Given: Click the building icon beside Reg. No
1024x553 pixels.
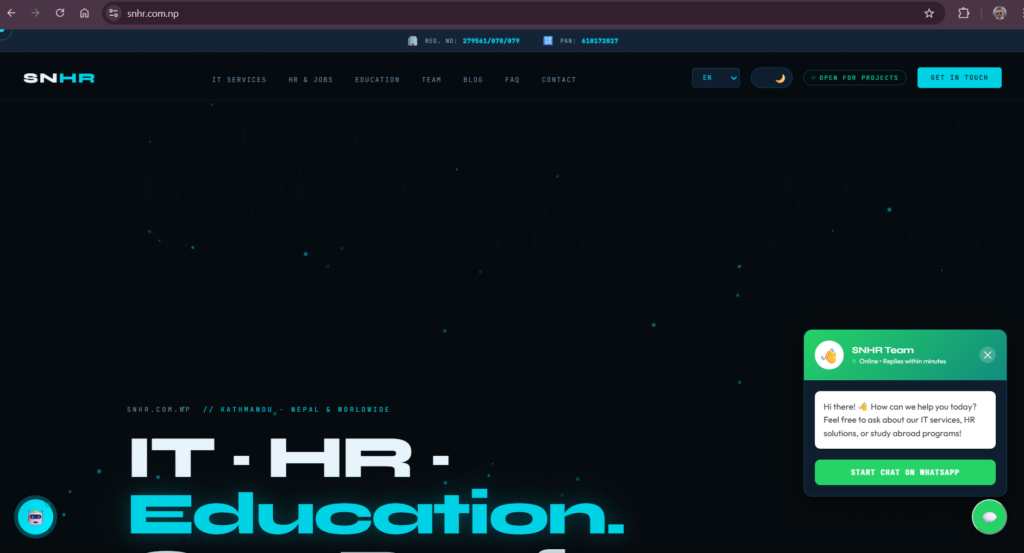Looking at the screenshot, I should pos(413,40).
